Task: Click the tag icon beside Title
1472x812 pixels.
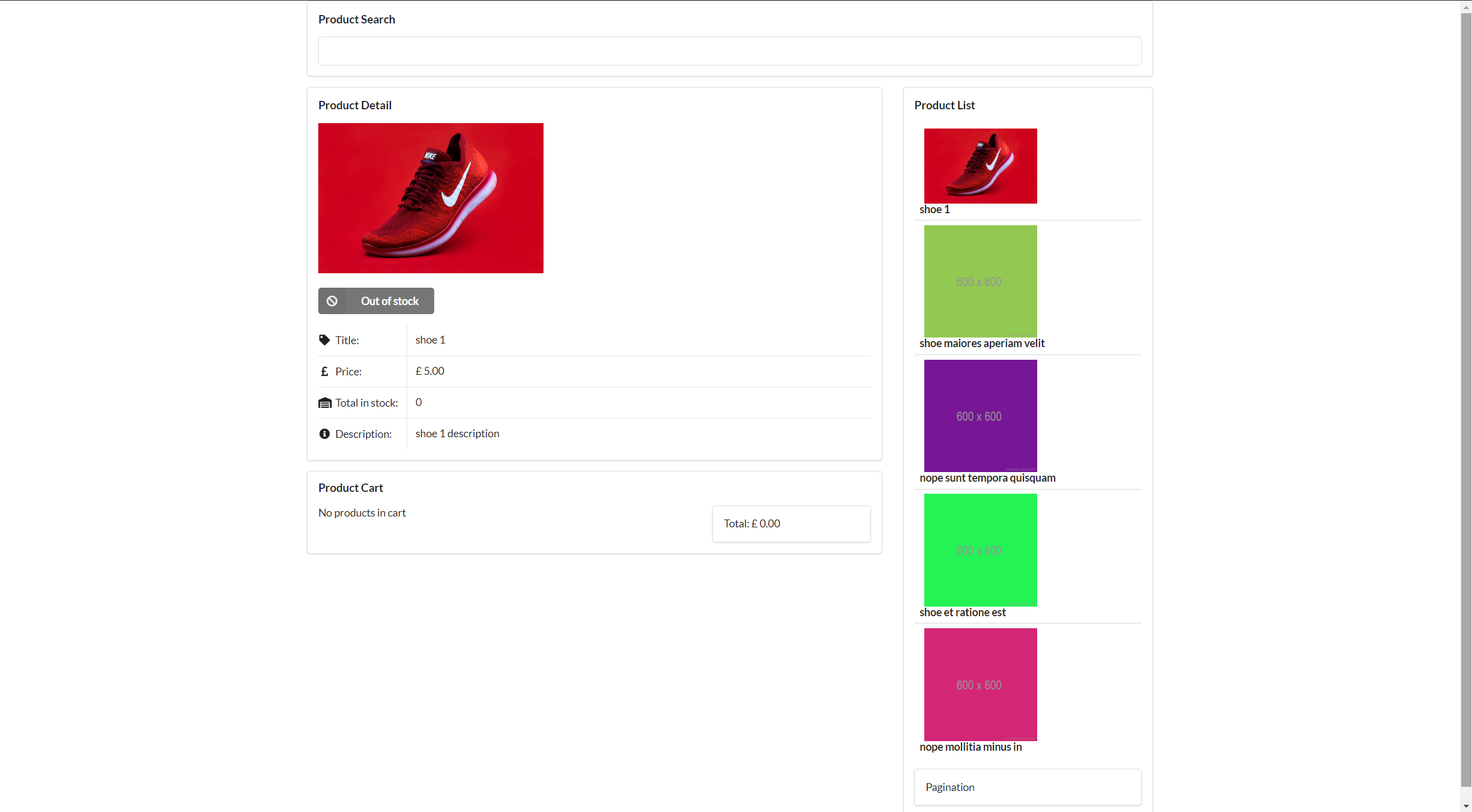Action: [324, 340]
